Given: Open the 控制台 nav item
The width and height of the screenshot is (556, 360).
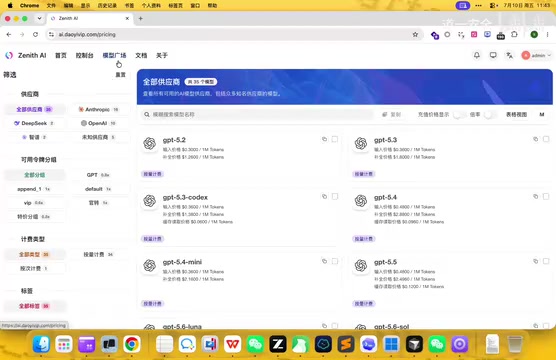Looking at the screenshot, I should (x=84, y=55).
